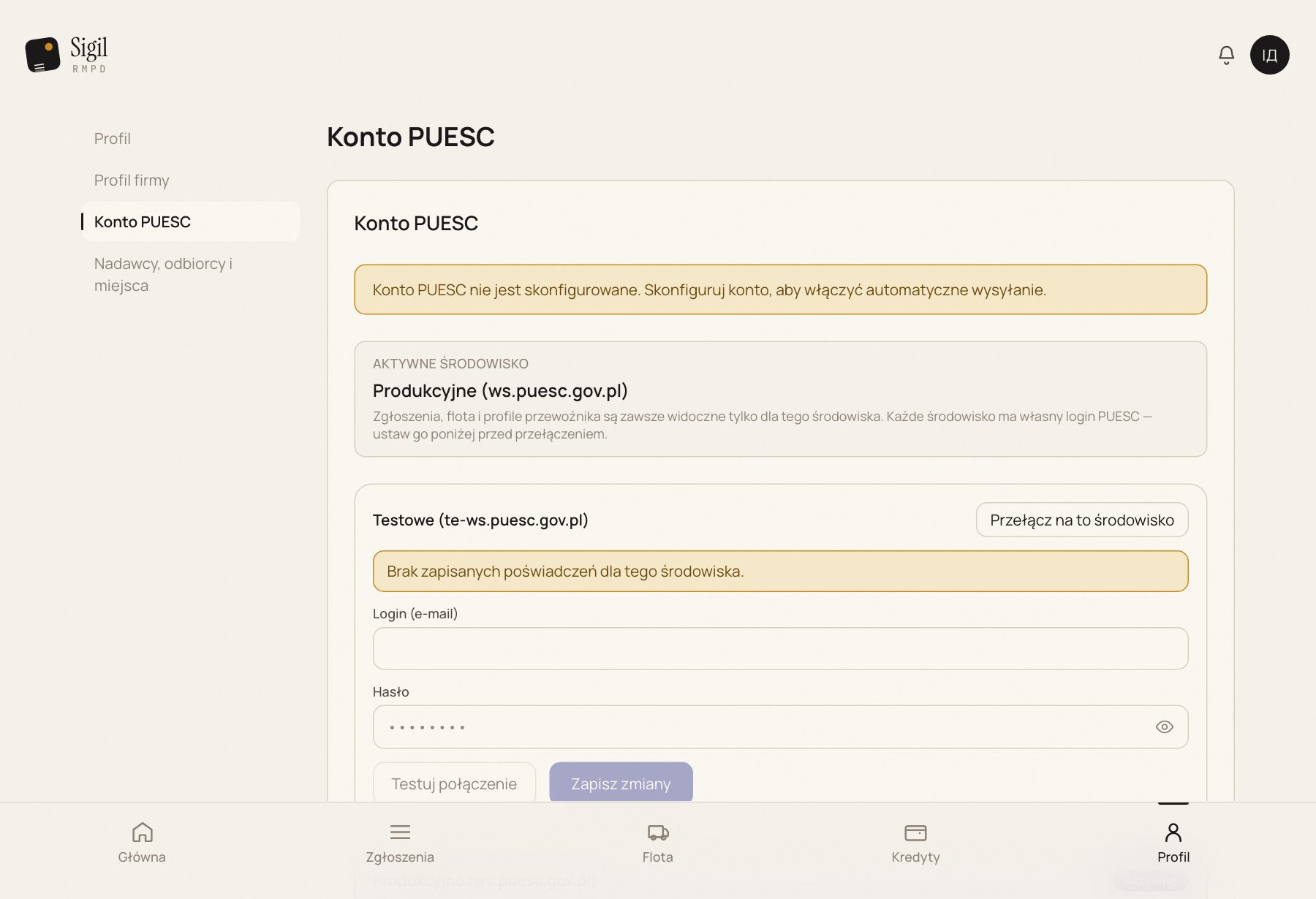Click AKTYWNE ŚRODOWISKO label
Screen dimensions: 1316x899
click(x=450, y=363)
